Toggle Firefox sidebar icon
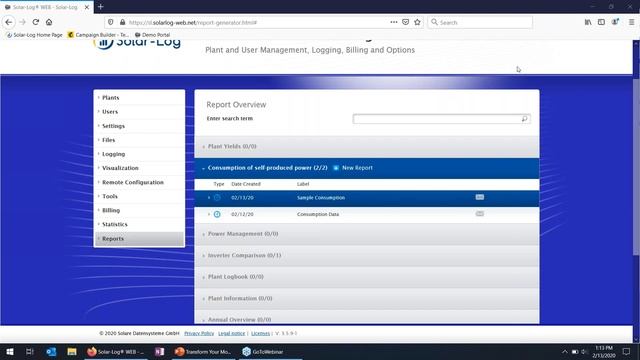 (x=601, y=22)
